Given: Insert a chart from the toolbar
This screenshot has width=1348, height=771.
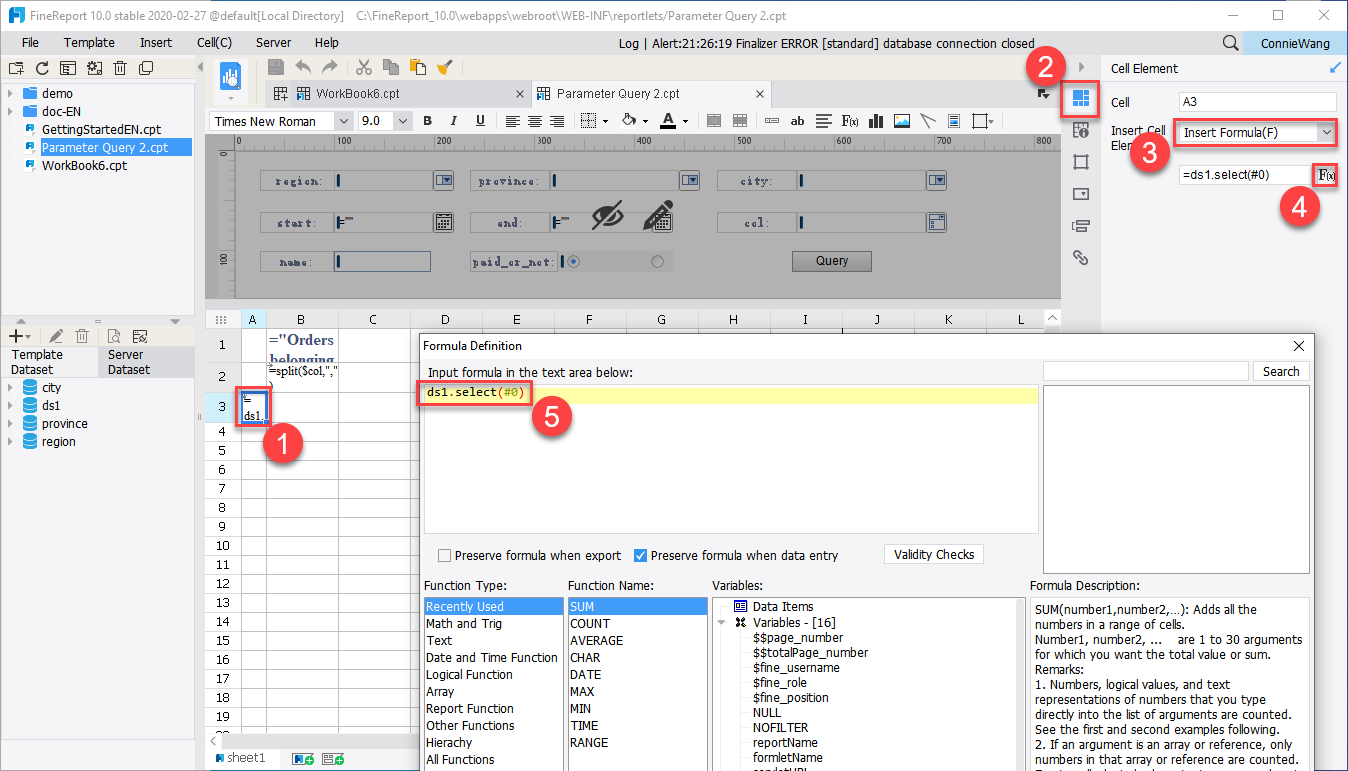Looking at the screenshot, I should (875, 120).
